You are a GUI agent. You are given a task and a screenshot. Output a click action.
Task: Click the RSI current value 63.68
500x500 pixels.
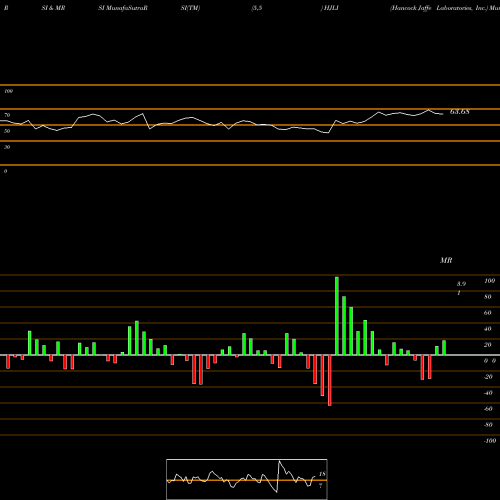(460, 112)
